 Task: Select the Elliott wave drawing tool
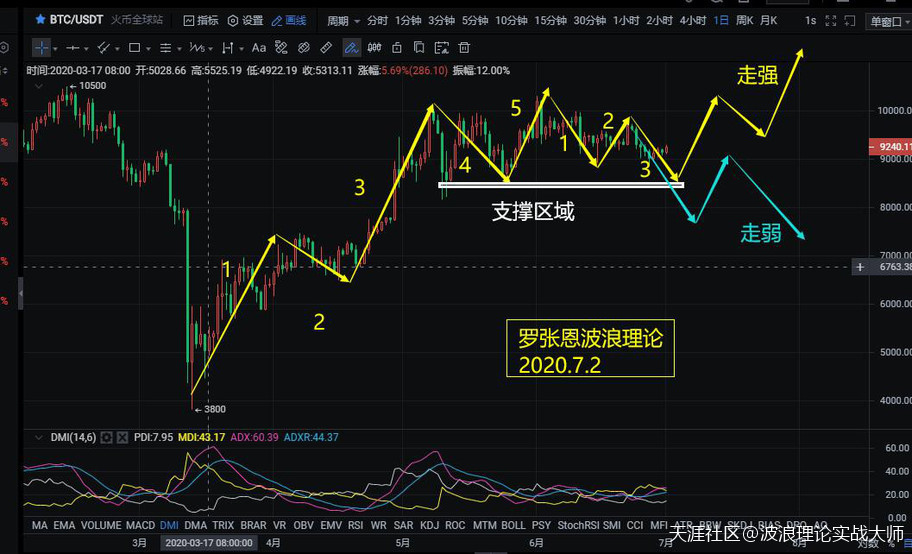197,48
